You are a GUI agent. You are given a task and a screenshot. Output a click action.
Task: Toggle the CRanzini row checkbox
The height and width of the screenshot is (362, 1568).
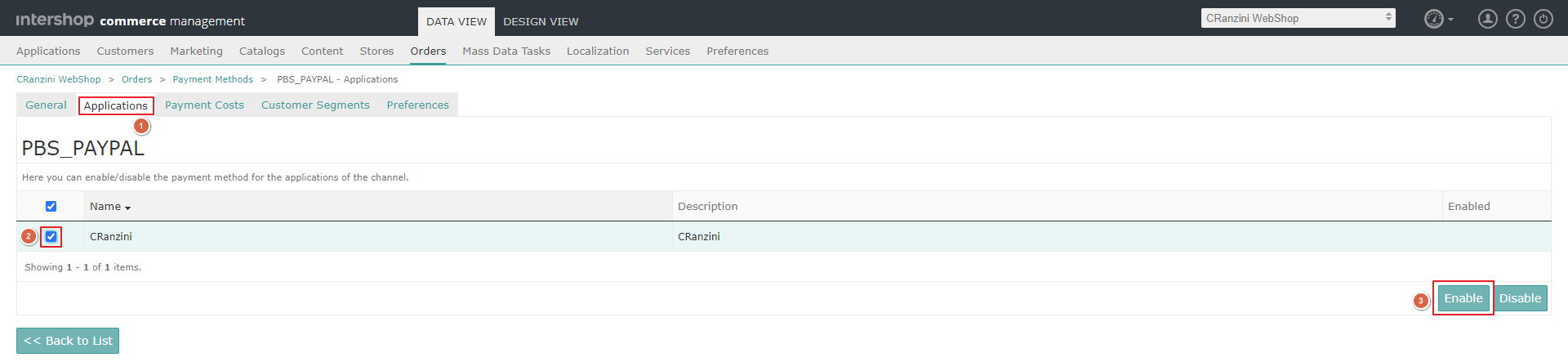click(x=51, y=237)
